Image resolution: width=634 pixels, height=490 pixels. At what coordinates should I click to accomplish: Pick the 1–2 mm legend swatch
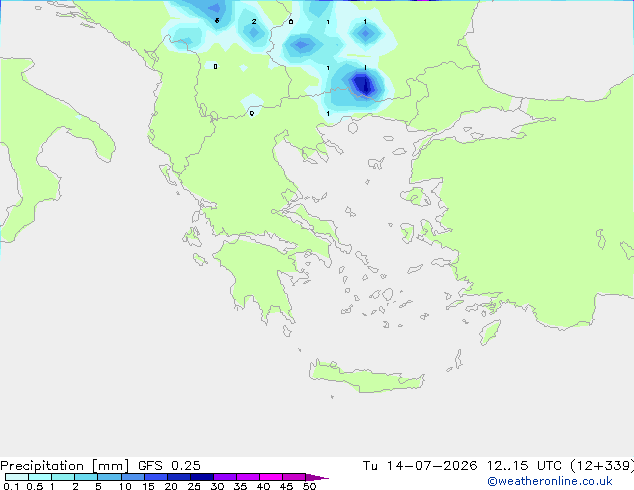pyautogui.click(x=63, y=477)
